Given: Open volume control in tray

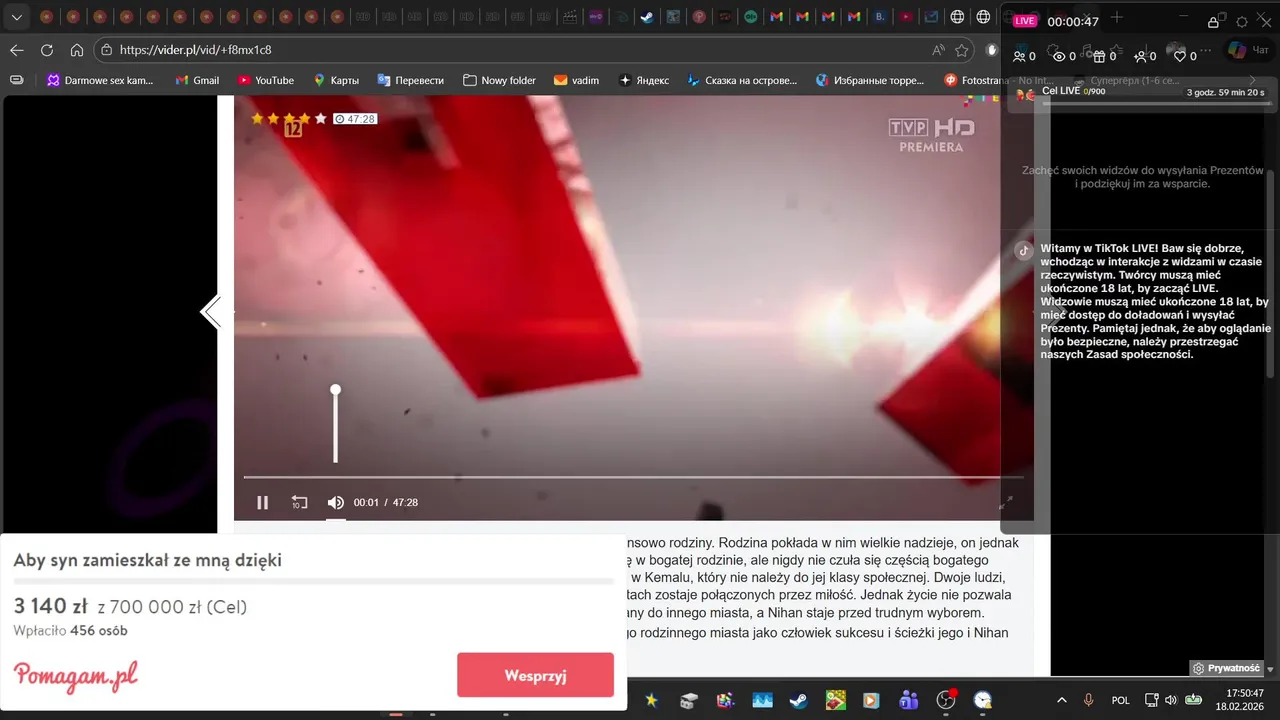Looking at the screenshot, I should (1171, 700).
